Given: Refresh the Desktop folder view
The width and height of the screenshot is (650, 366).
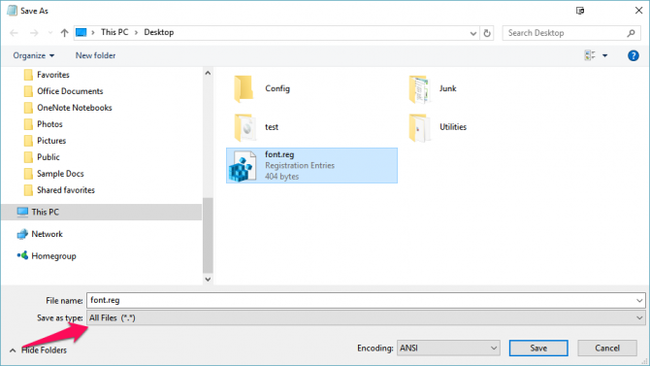Looking at the screenshot, I should tap(487, 33).
